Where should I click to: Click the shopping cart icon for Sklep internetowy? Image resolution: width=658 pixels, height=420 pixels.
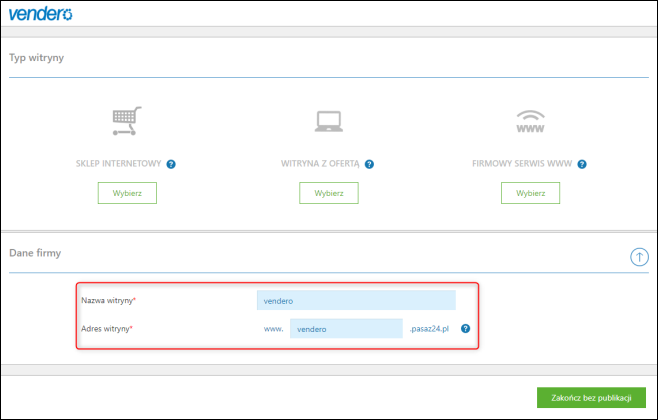127,121
